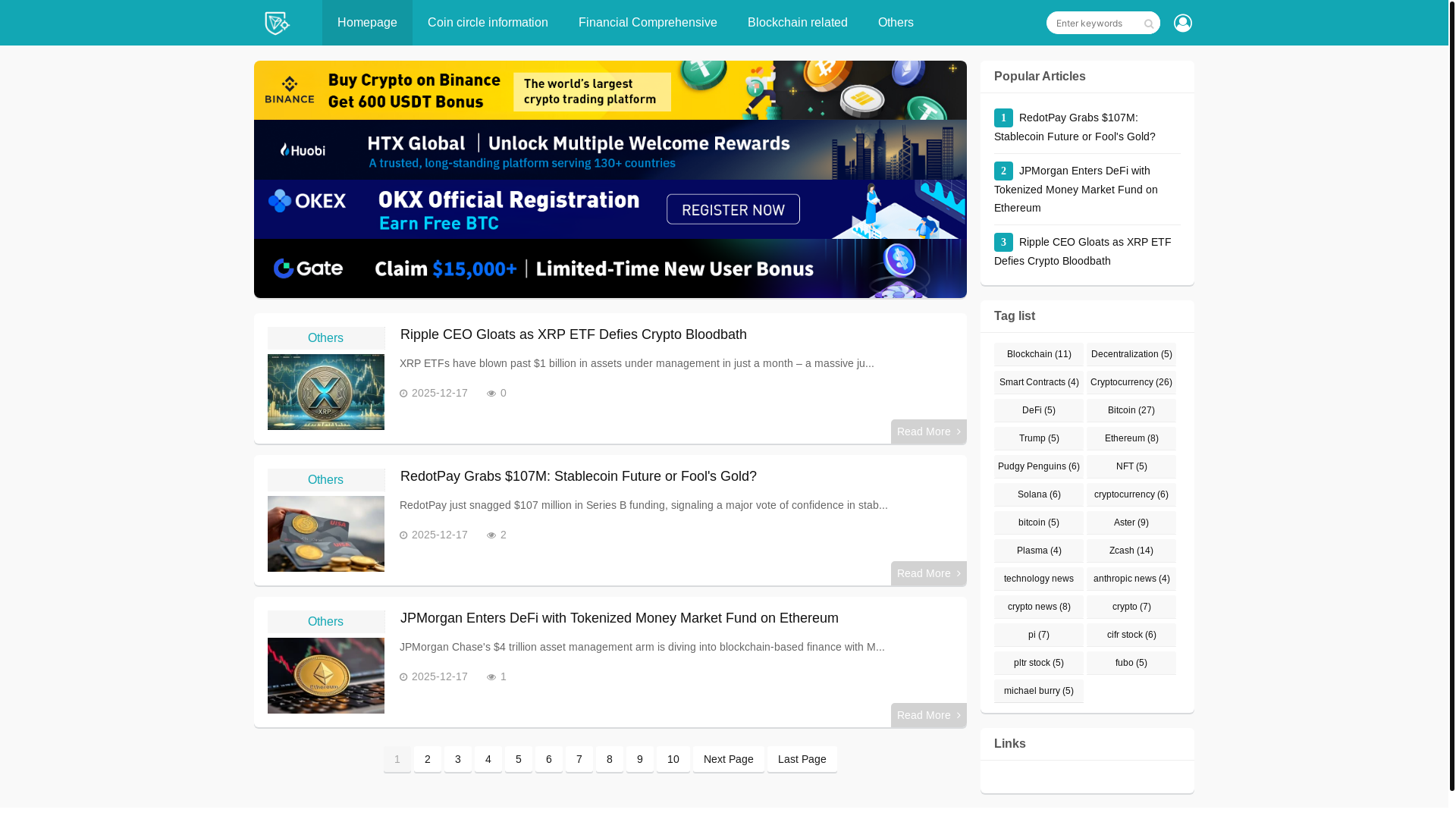Select the cifr stock (6) tag
This screenshot has width=1456, height=819.
[x=1131, y=635]
